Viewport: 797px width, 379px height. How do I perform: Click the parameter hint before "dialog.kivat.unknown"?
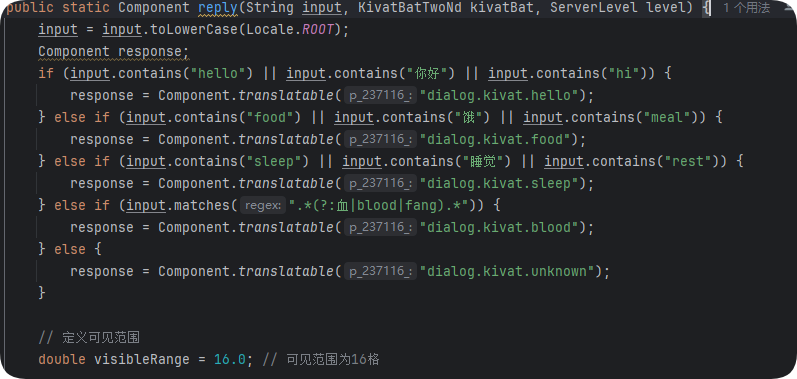click(381, 271)
